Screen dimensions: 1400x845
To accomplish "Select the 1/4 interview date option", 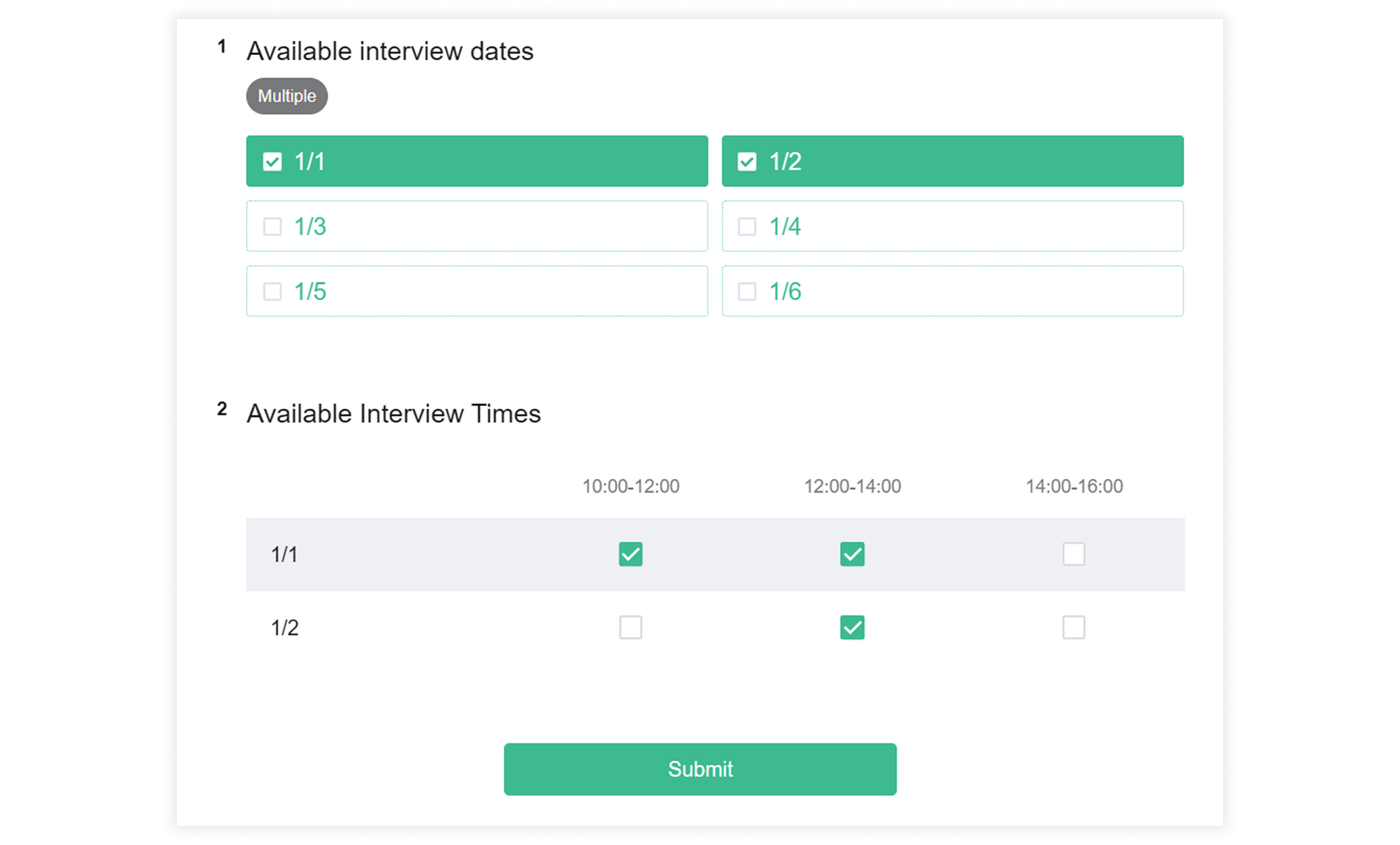I will pyautogui.click(x=952, y=226).
